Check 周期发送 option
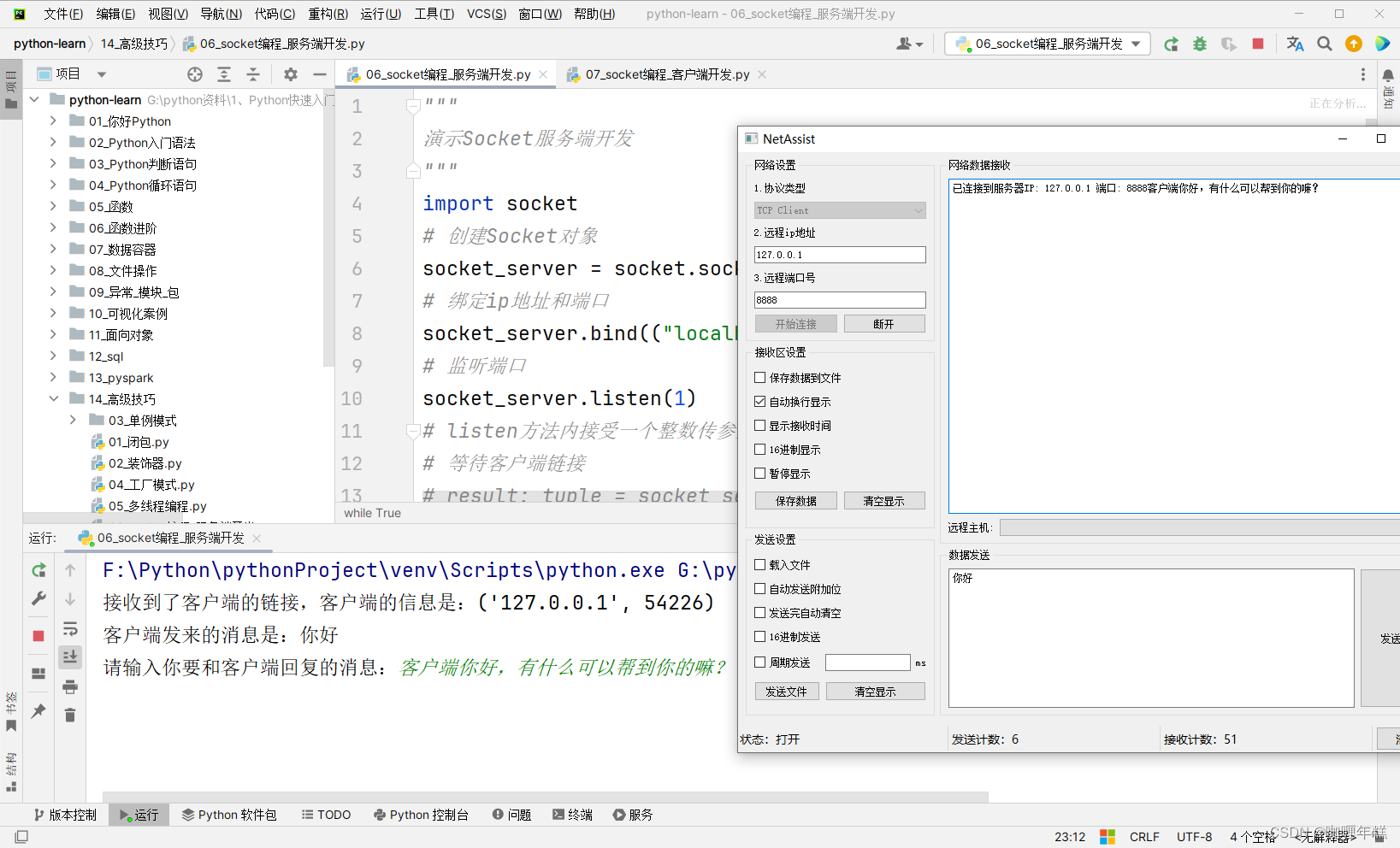 click(759, 662)
